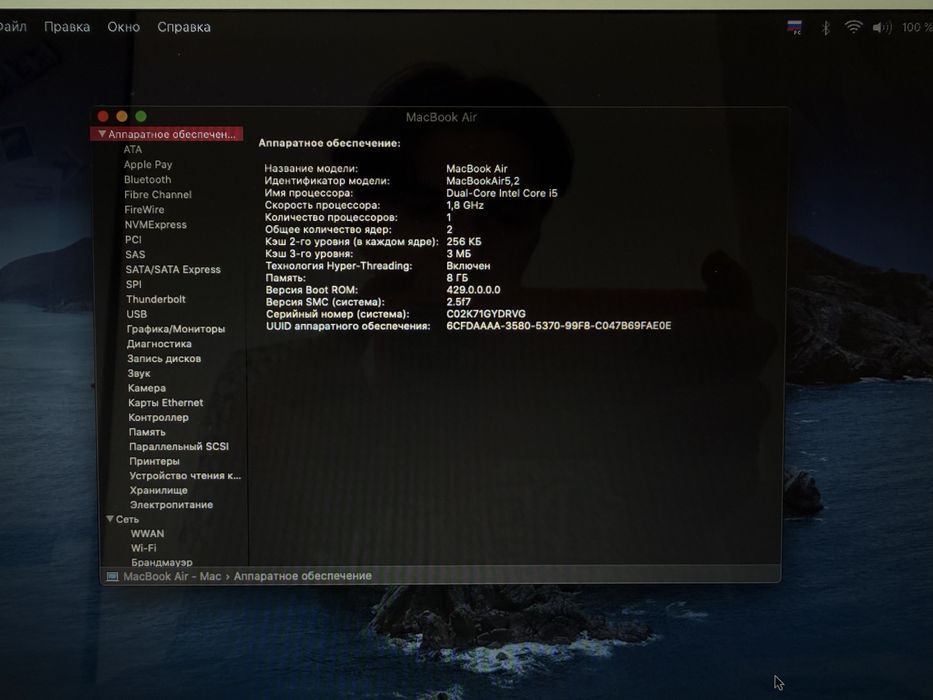933x700 pixels.
Task: Click the processor speed 1,8 GHz
Action: pyautogui.click(x=465, y=205)
